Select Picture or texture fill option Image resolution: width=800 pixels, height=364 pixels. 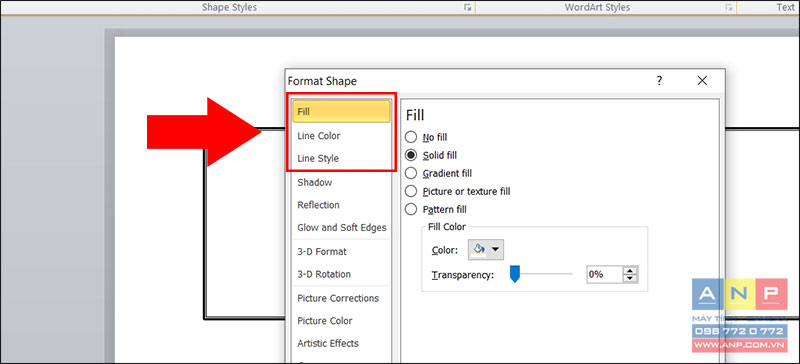click(457, 191)
